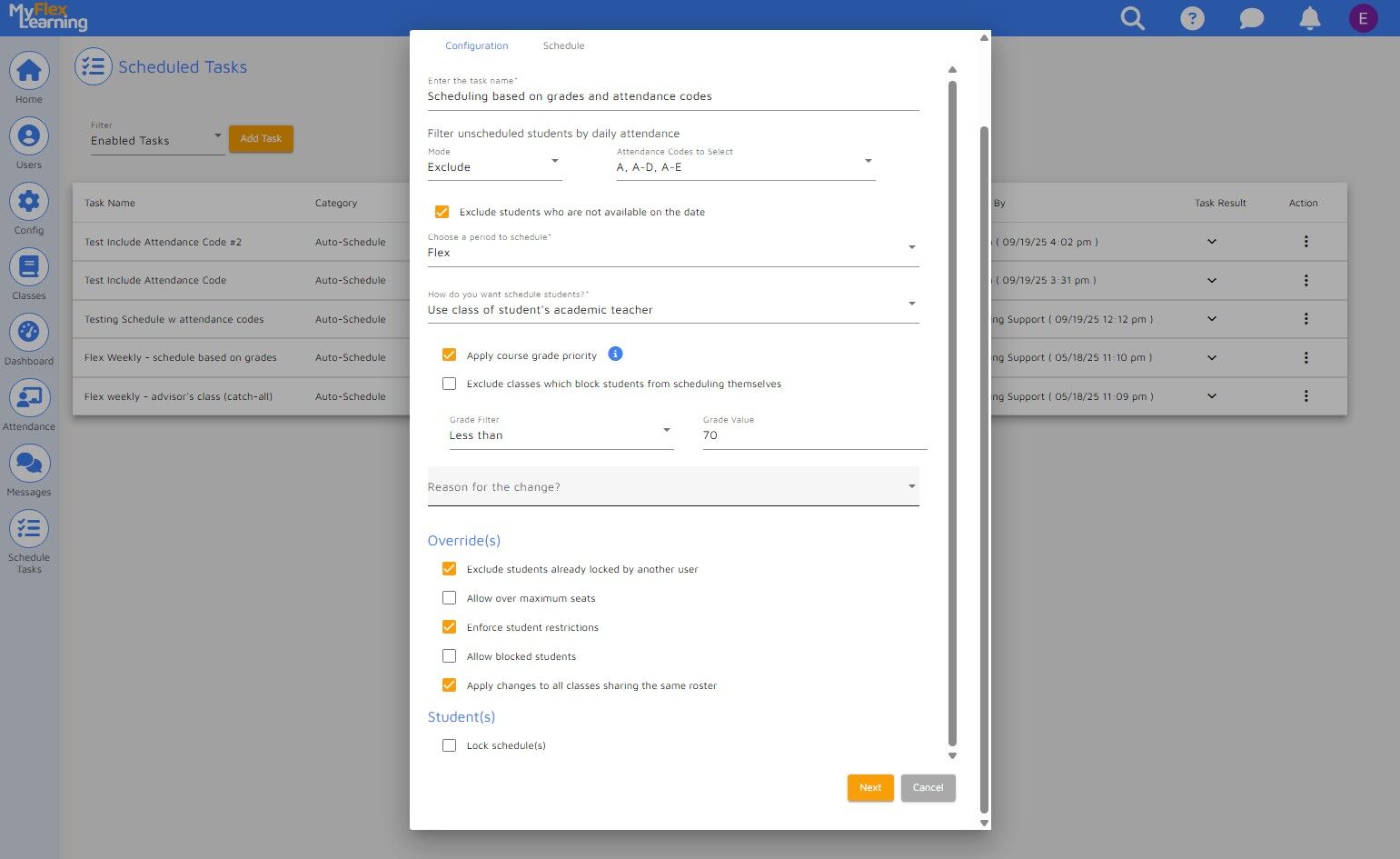The image size is (1400, 859).
Task: Select the Flex Weekly - schedule based on grades row
Action: 710,357
